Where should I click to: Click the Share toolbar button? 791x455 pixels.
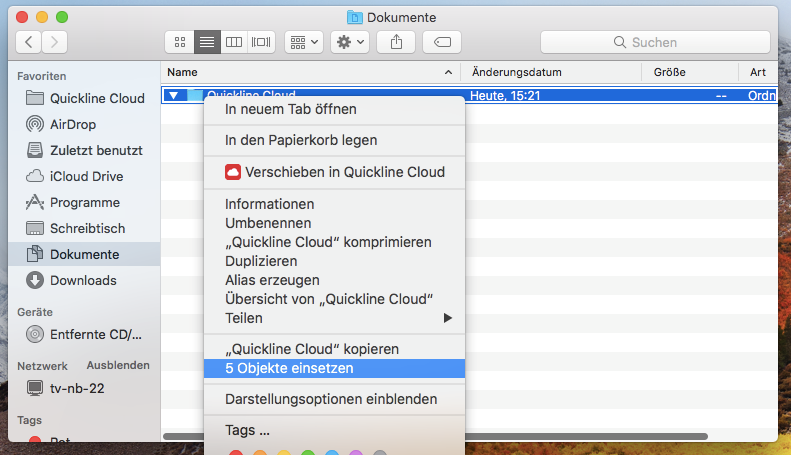click(x=396, y=42)
